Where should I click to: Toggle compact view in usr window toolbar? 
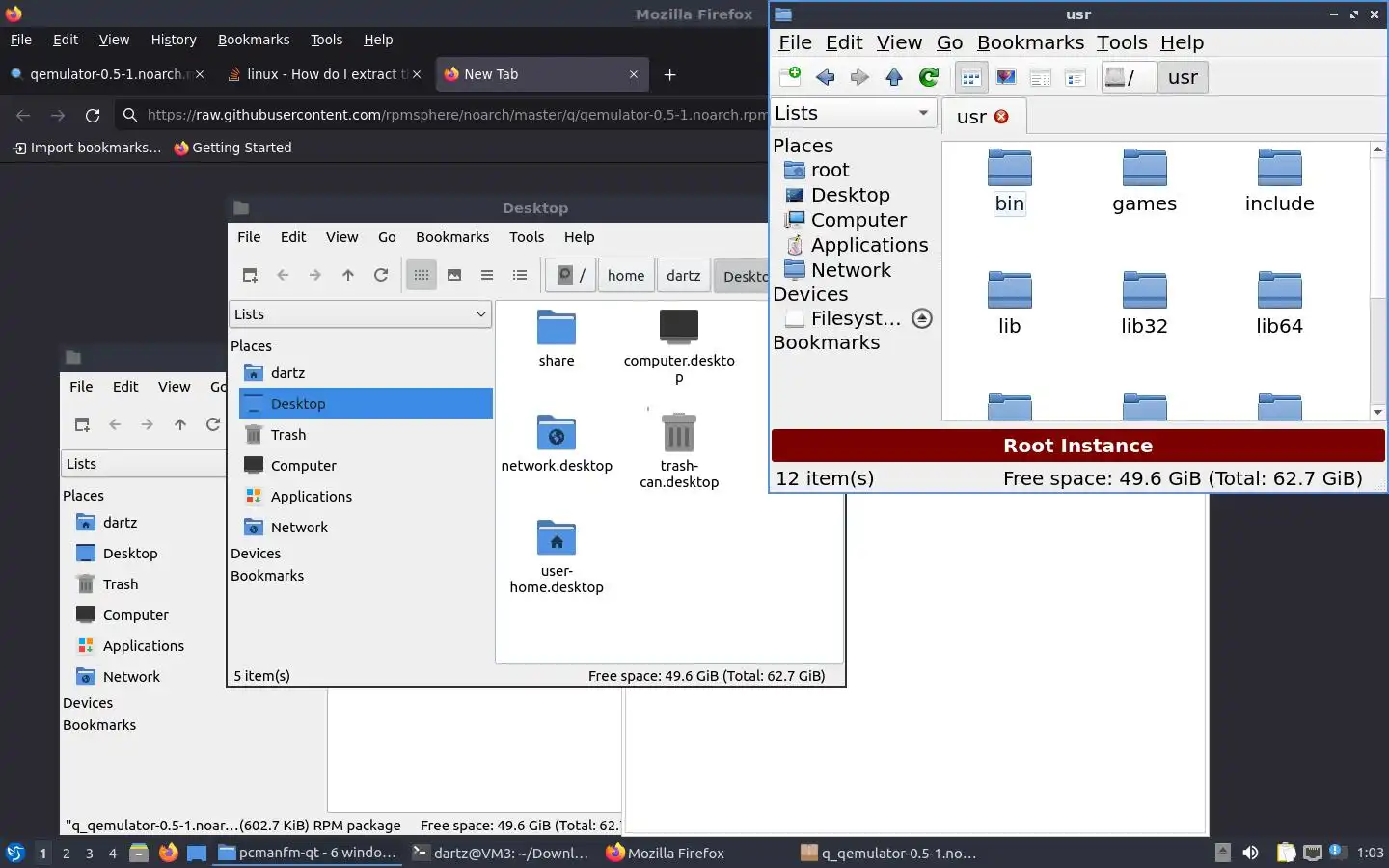tap(1041, 77)
